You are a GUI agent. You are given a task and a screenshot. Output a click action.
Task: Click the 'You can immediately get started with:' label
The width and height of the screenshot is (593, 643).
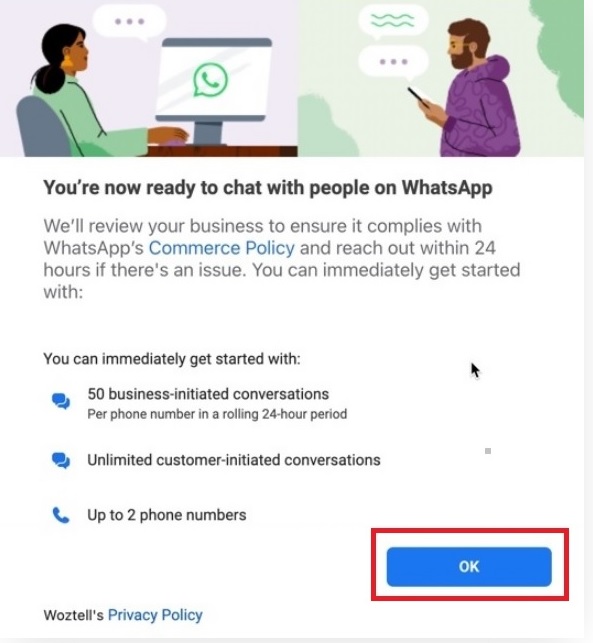(x=172, y=359)
